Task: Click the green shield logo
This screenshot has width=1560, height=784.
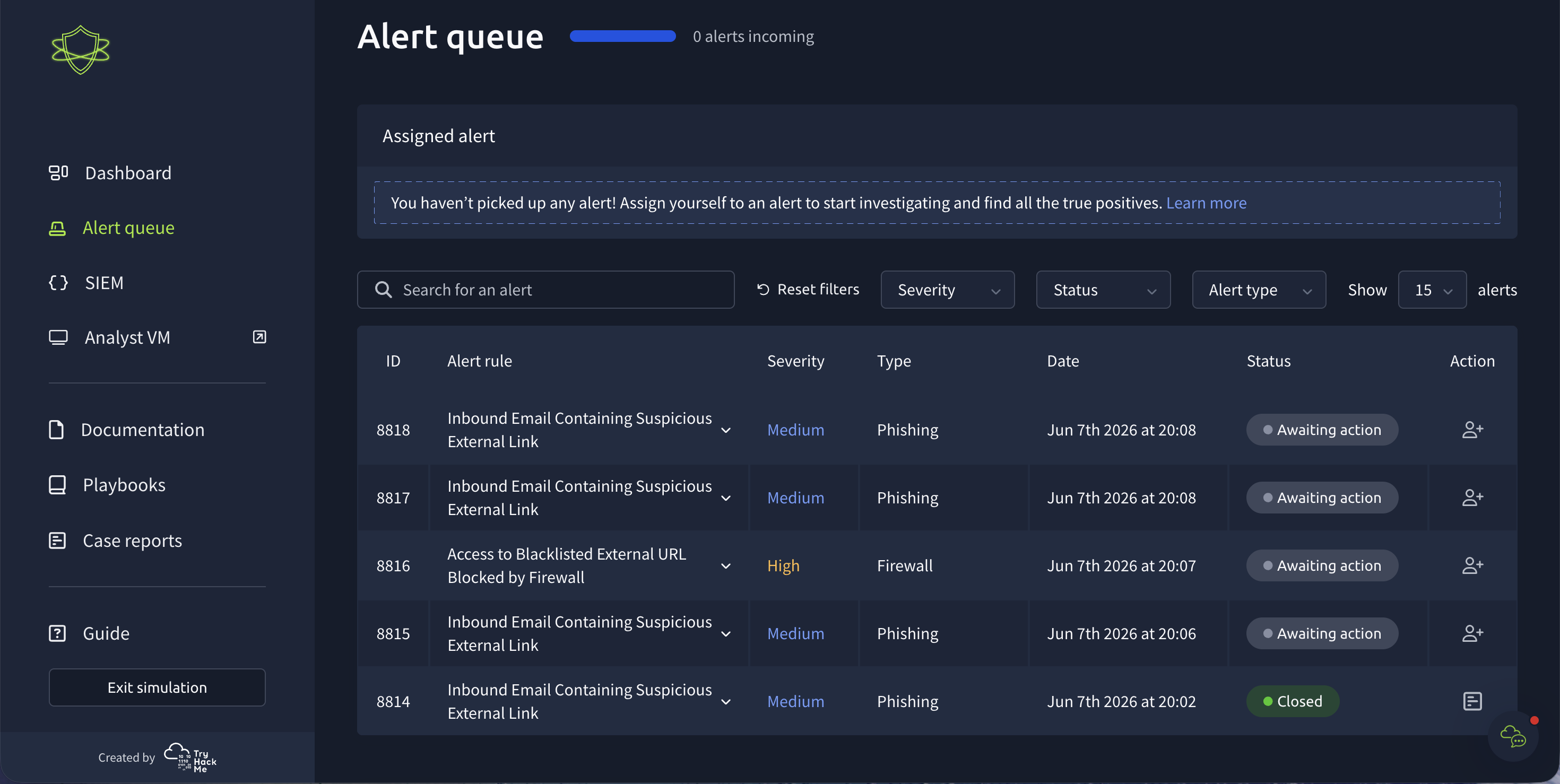Action: pyautogui.click(x=81, y=50)
